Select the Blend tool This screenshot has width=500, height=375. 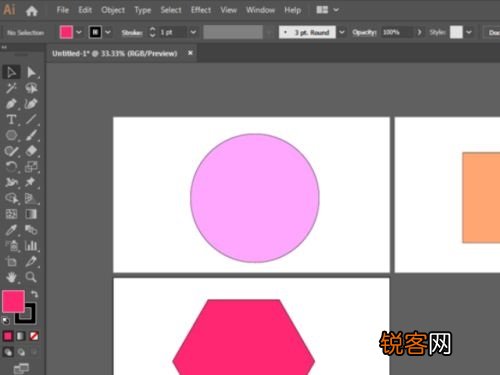(31, 230)
